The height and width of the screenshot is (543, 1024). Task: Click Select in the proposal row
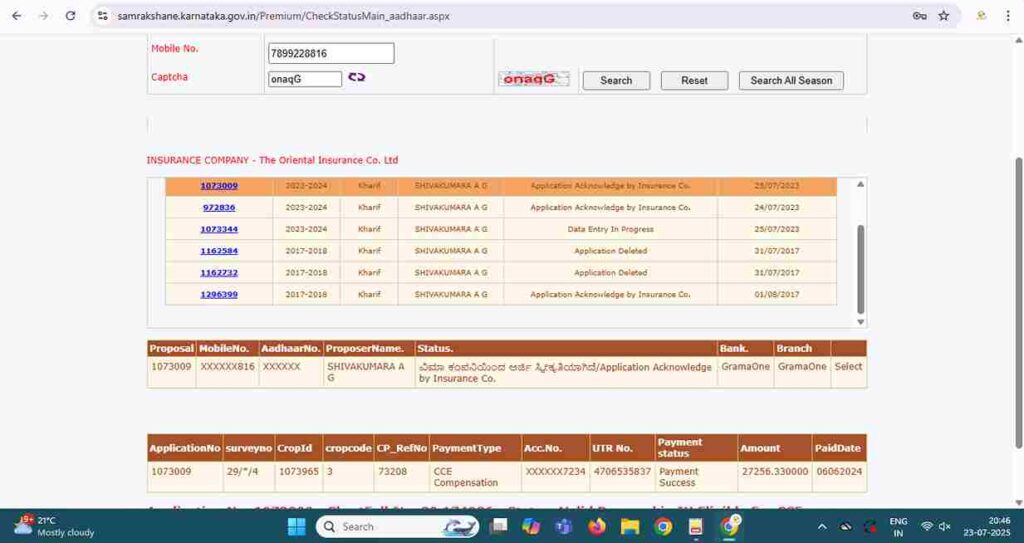coord(848,367)
